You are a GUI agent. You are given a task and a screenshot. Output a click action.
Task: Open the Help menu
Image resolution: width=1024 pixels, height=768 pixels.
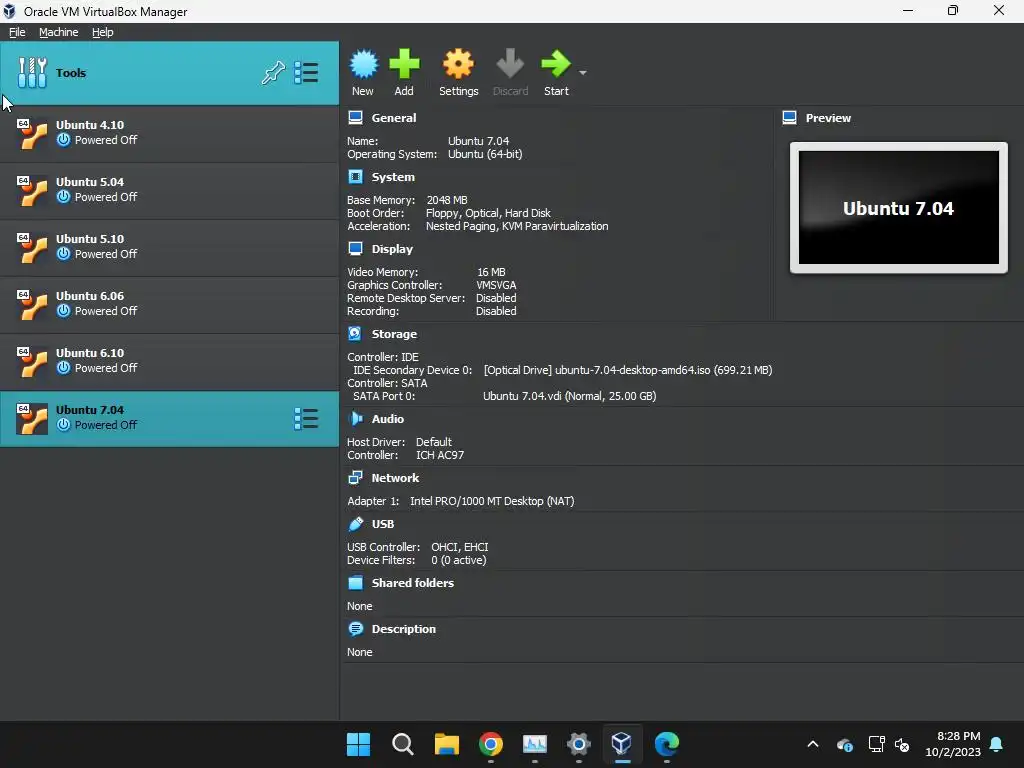coord(103,32)
